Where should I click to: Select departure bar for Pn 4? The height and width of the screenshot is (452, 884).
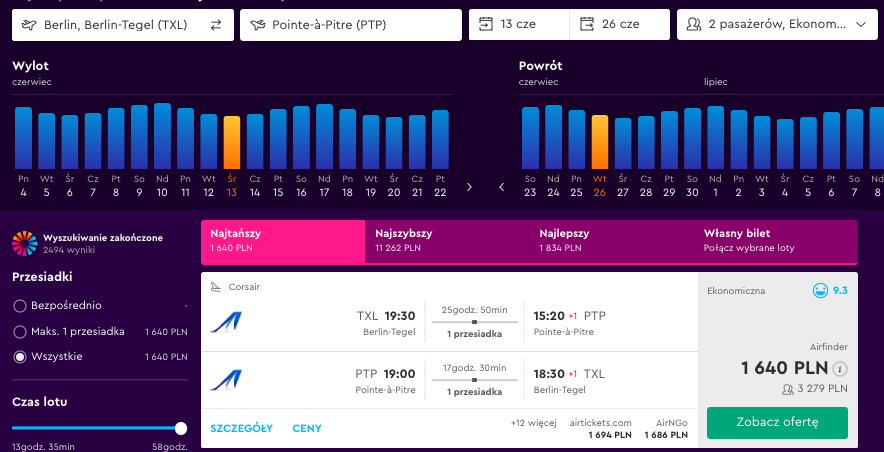[23, 138]
